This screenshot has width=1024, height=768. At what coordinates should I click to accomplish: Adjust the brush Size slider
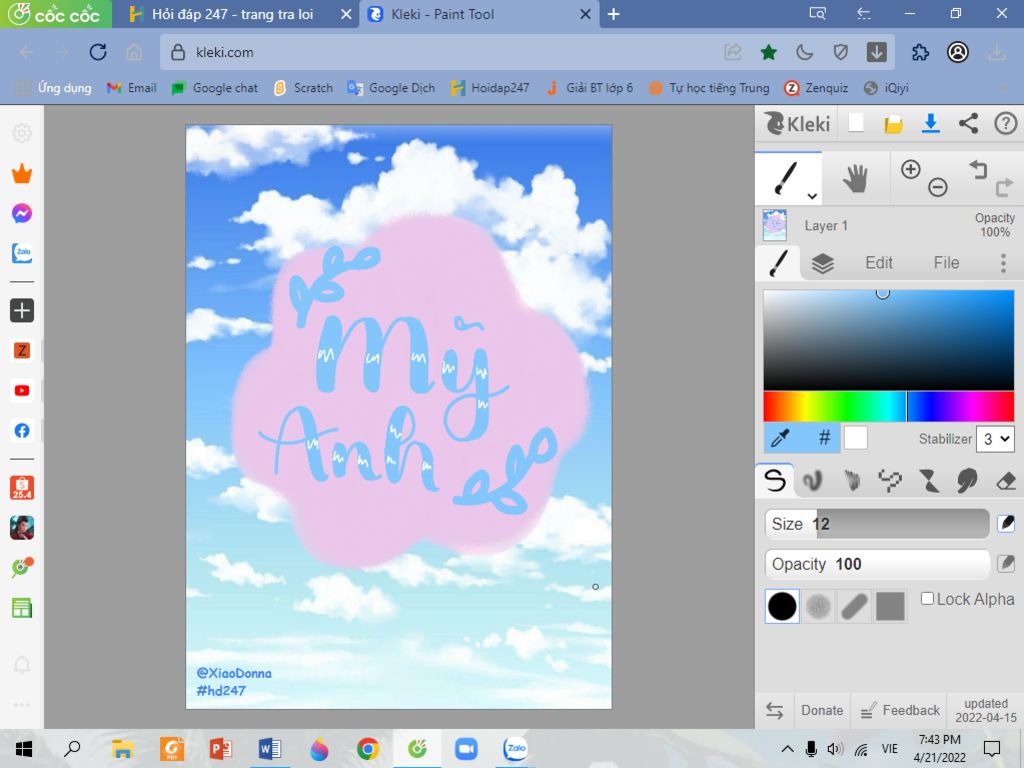(877, 524)
